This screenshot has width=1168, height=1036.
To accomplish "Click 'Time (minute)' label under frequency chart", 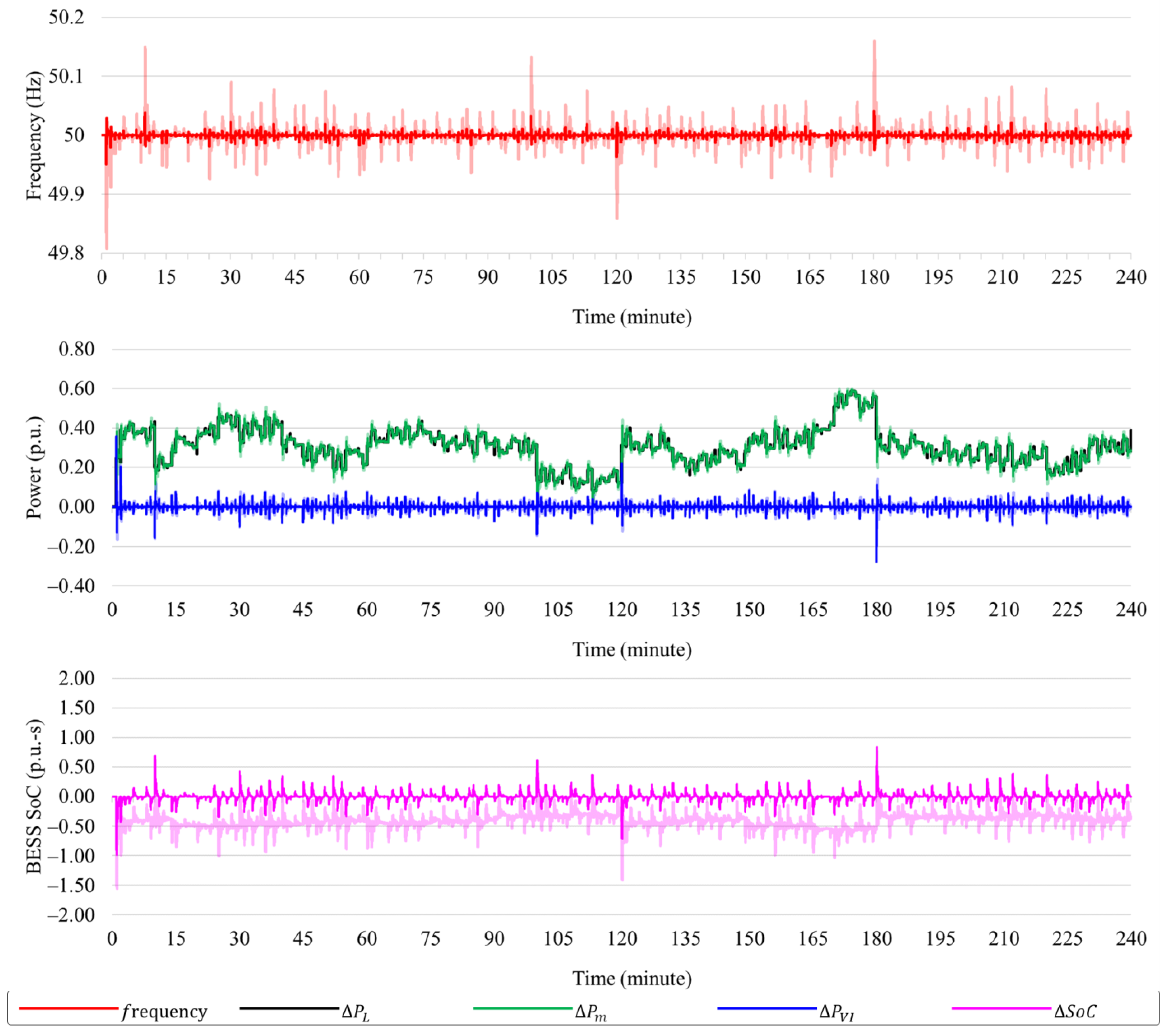I will coord(632,317).
